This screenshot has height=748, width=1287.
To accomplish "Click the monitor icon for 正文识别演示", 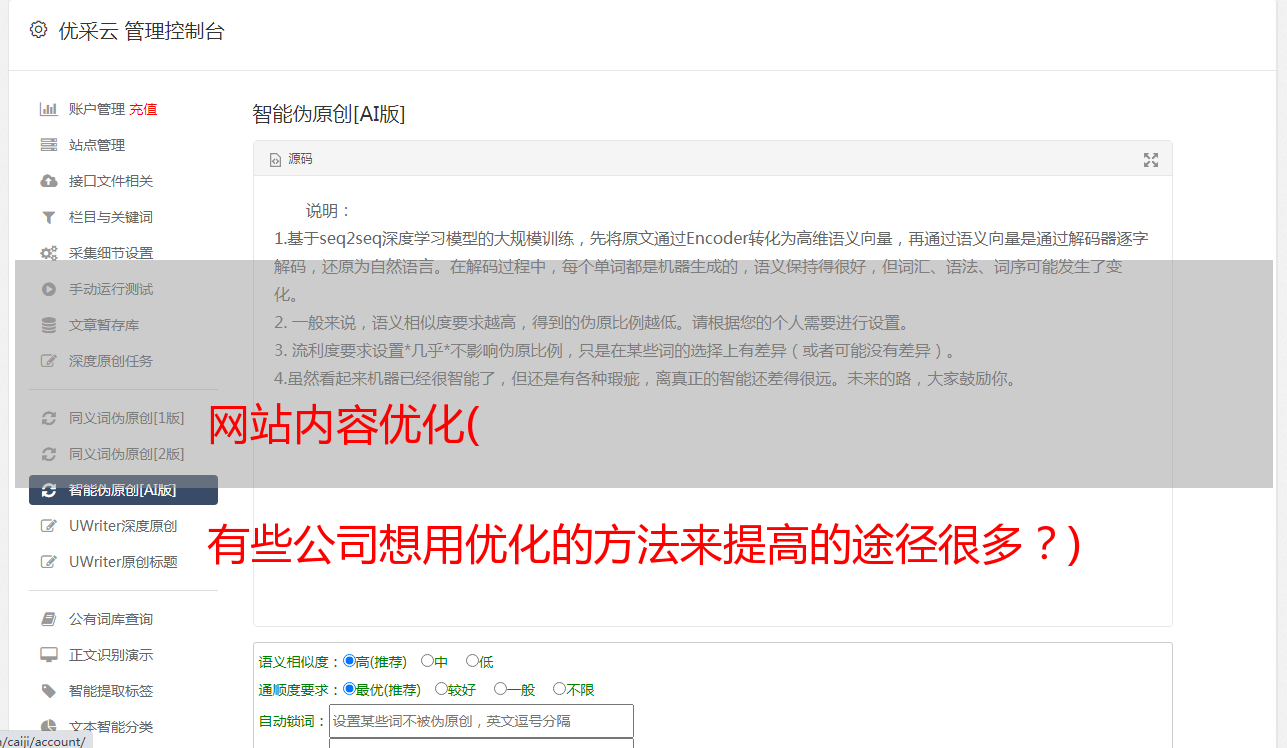I will [48, 655].
